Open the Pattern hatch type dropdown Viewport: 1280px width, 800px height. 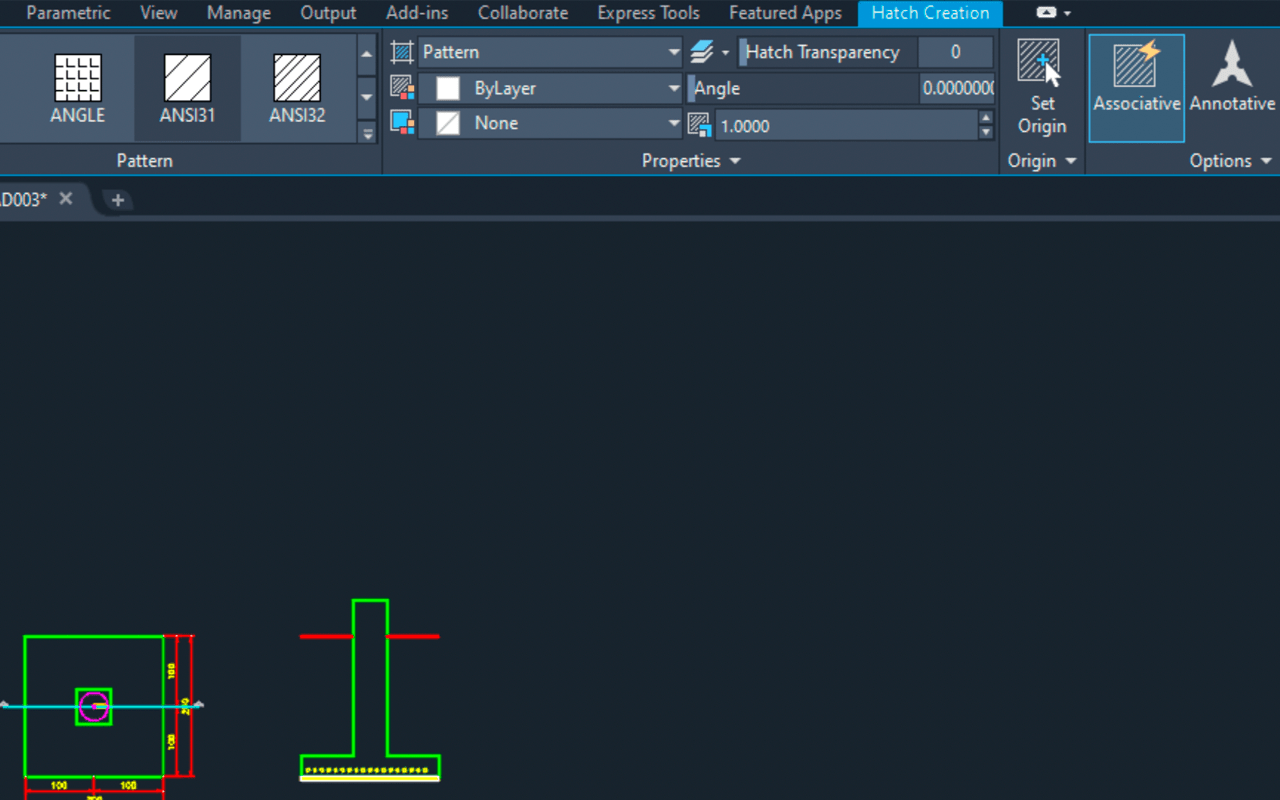pyautogui.click(x=550, y=52)
